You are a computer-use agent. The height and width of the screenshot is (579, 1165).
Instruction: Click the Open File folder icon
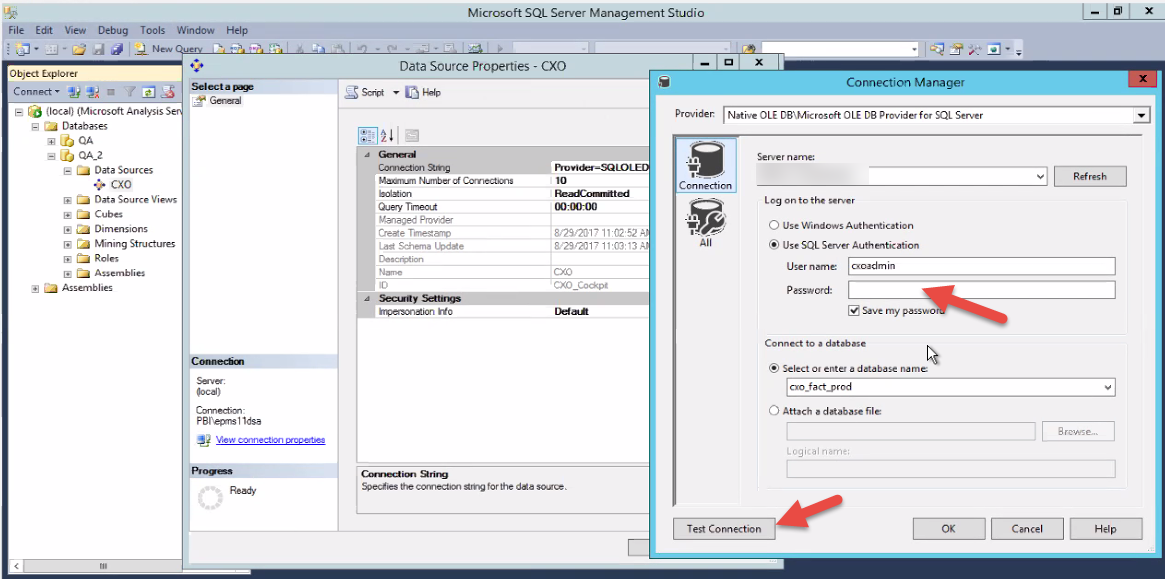click(79, 49)
